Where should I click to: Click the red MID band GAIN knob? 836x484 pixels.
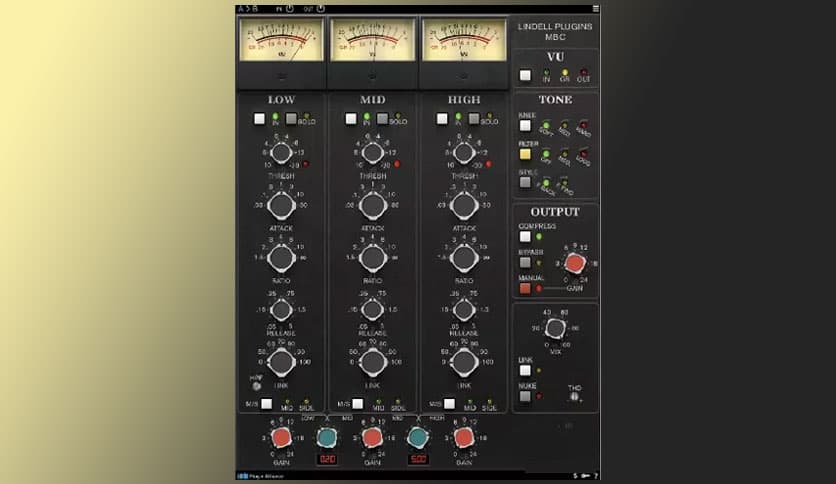pyautogui.click(x=372, y=438)
